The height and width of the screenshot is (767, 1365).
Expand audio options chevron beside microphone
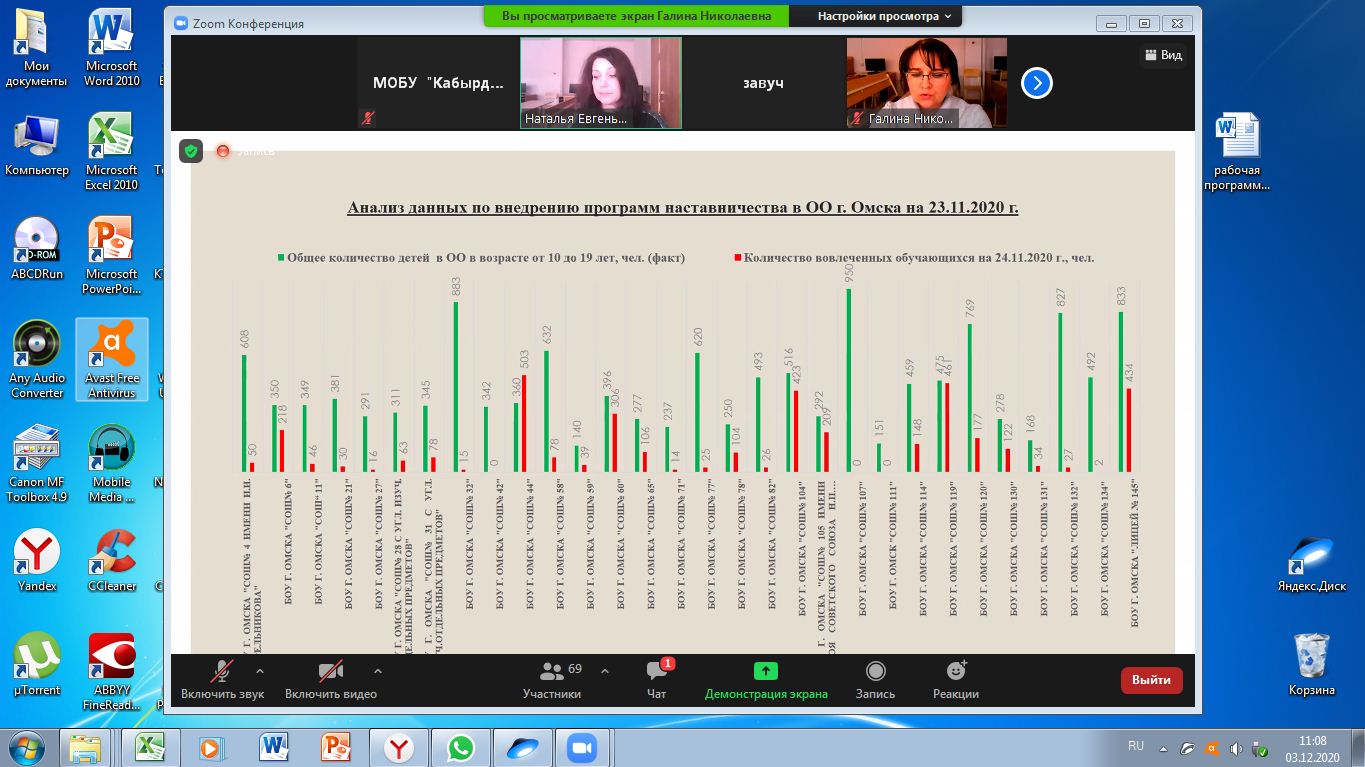click(x=260, y=671)
